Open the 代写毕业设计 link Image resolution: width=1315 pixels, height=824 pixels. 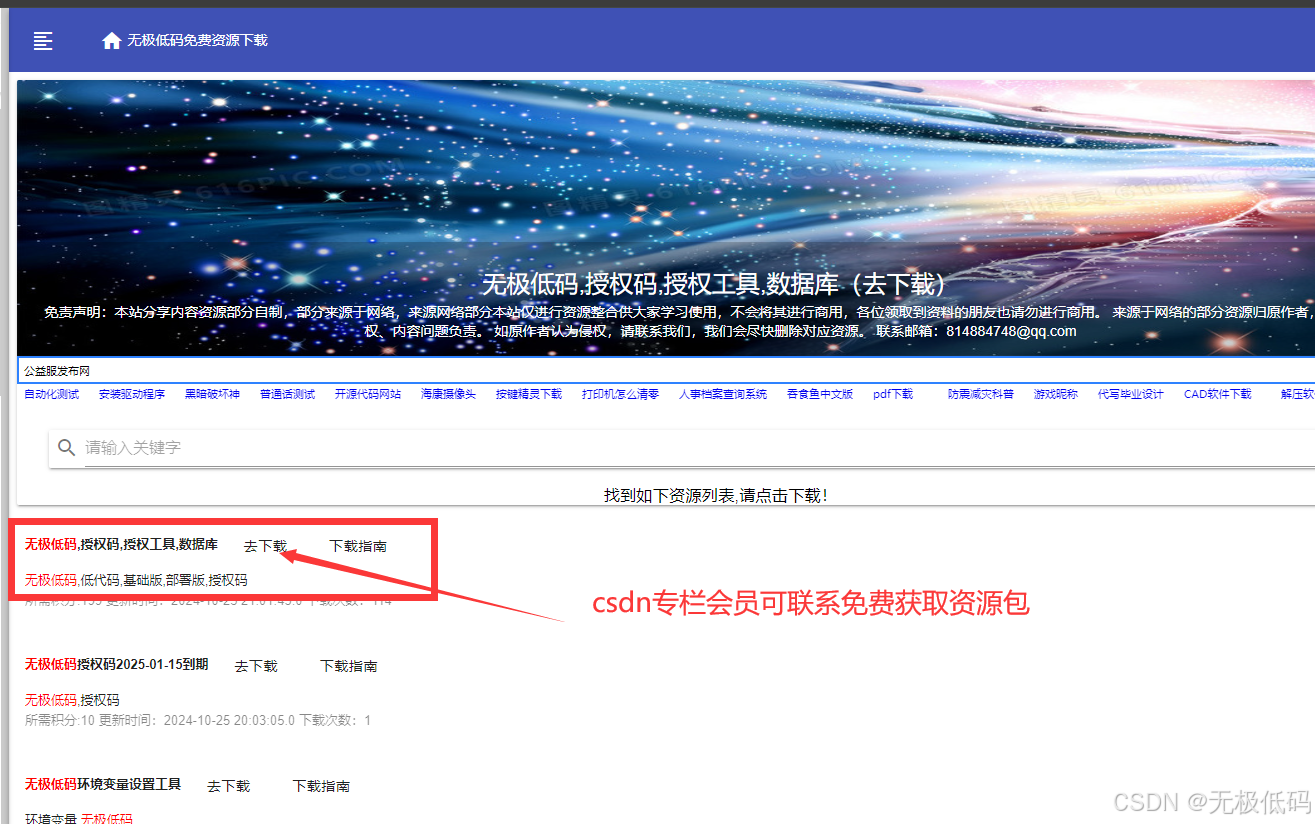click(1131, 395)
